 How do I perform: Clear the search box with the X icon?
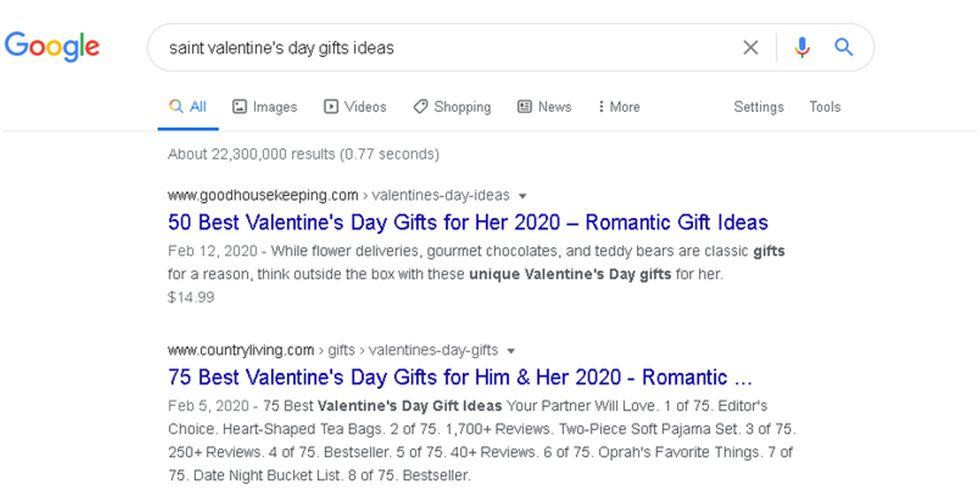click(x=750, y=47)
